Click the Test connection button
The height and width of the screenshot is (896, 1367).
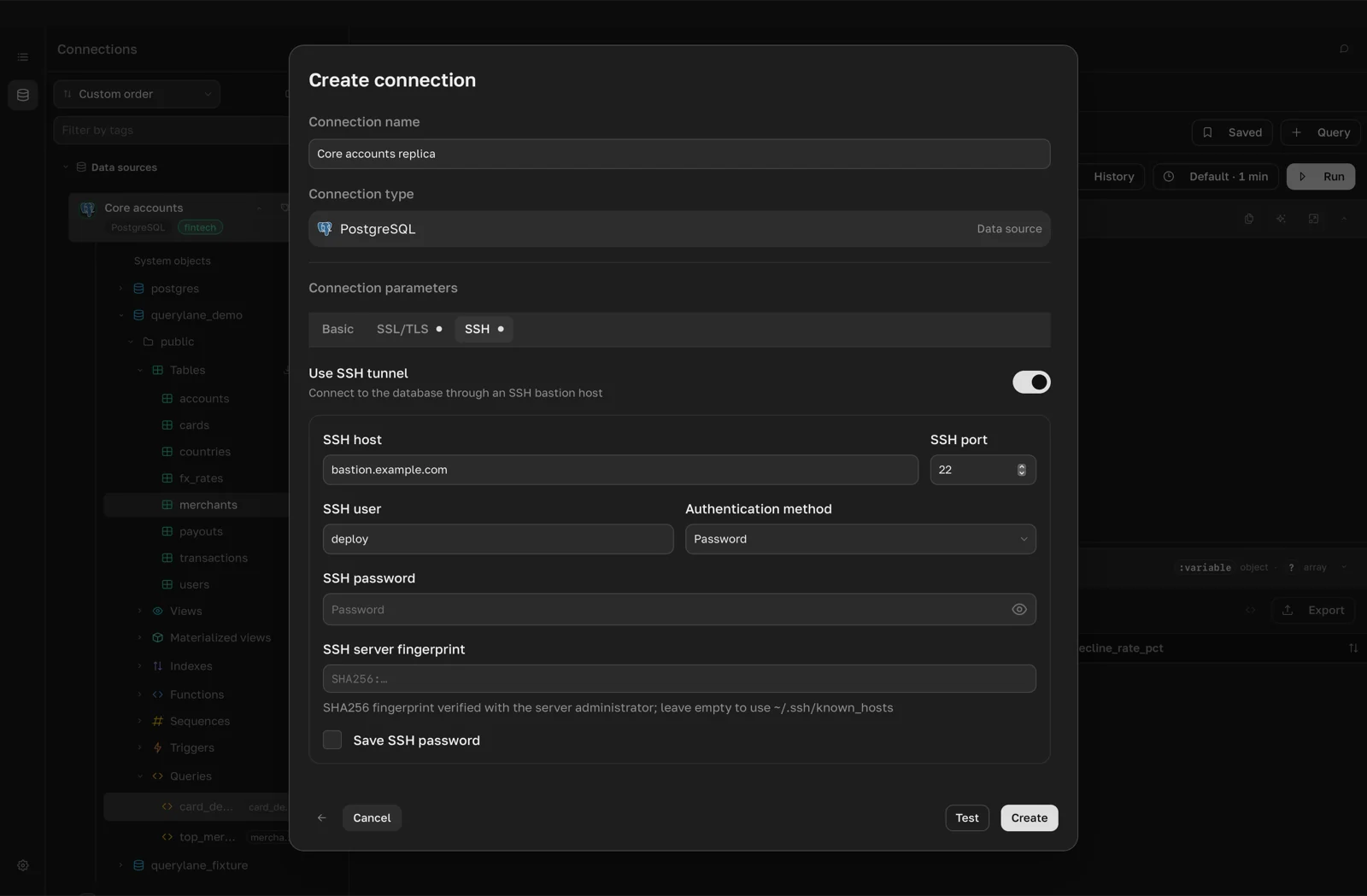(x=967, y=818)
